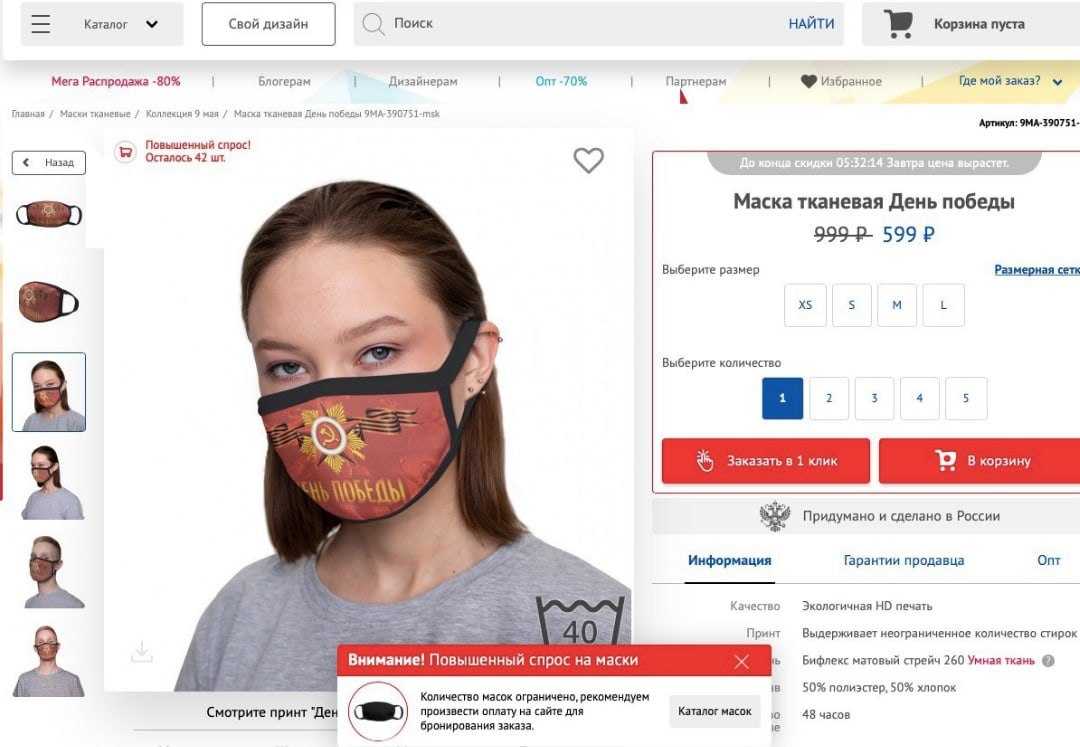Select size M
The image size is (1080, 747).
tap(897, 305)
